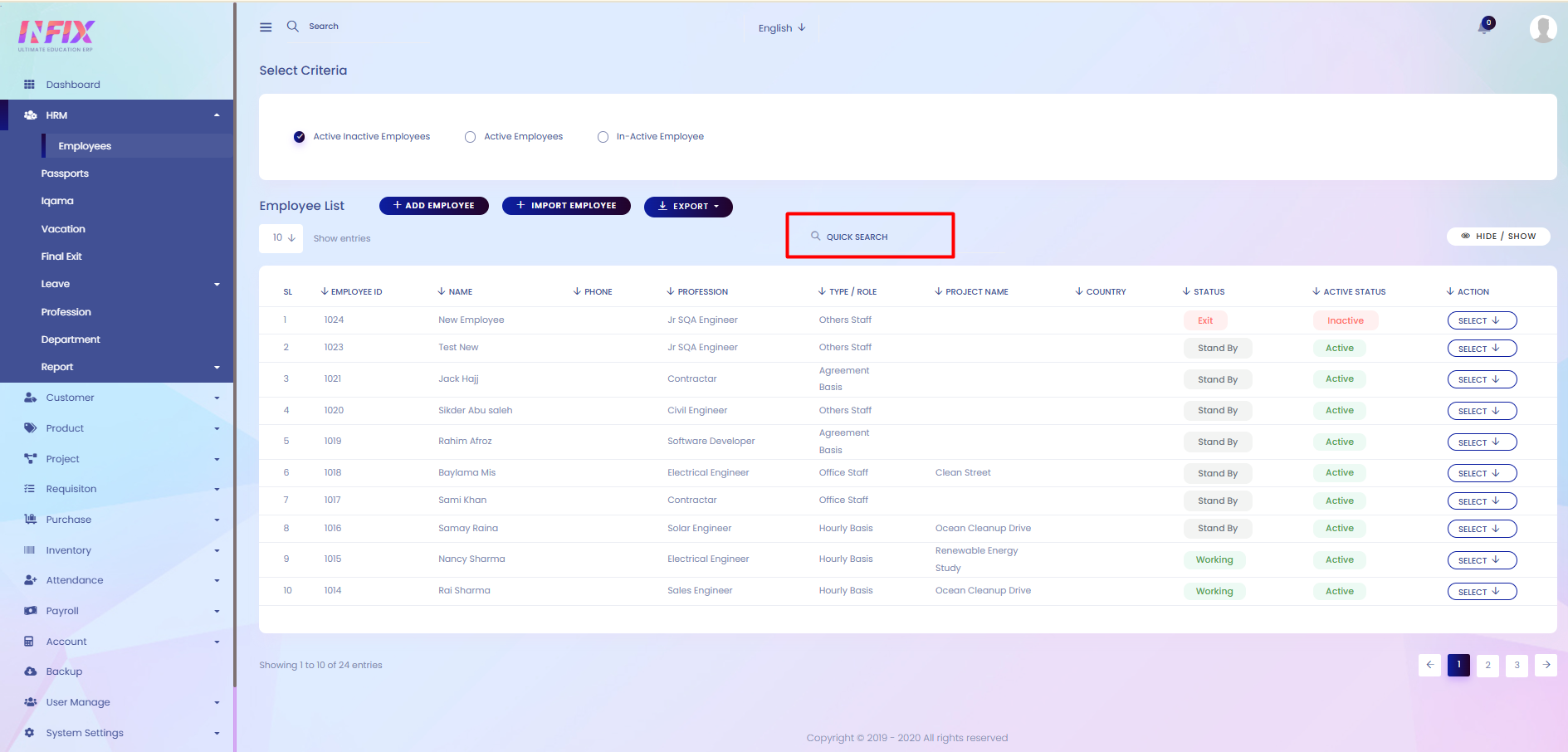Expand the Leave submenu
The height and width of the screenshot is (752, 1568).
217,285
